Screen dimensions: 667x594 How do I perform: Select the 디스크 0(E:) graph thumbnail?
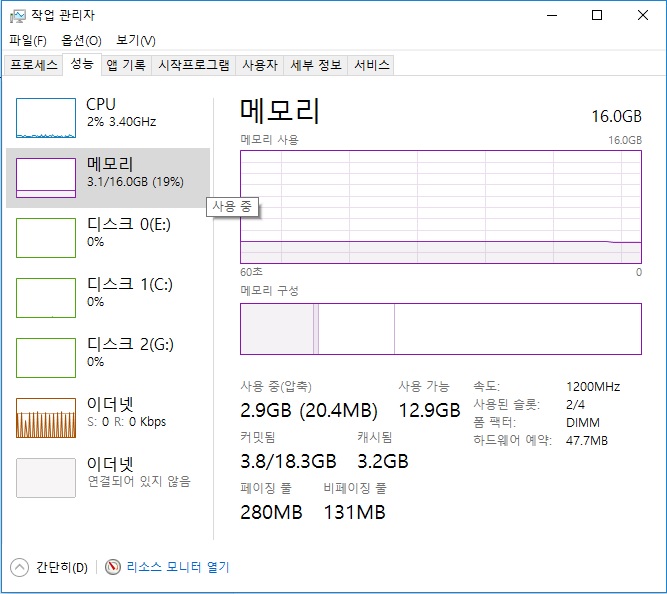46,238
